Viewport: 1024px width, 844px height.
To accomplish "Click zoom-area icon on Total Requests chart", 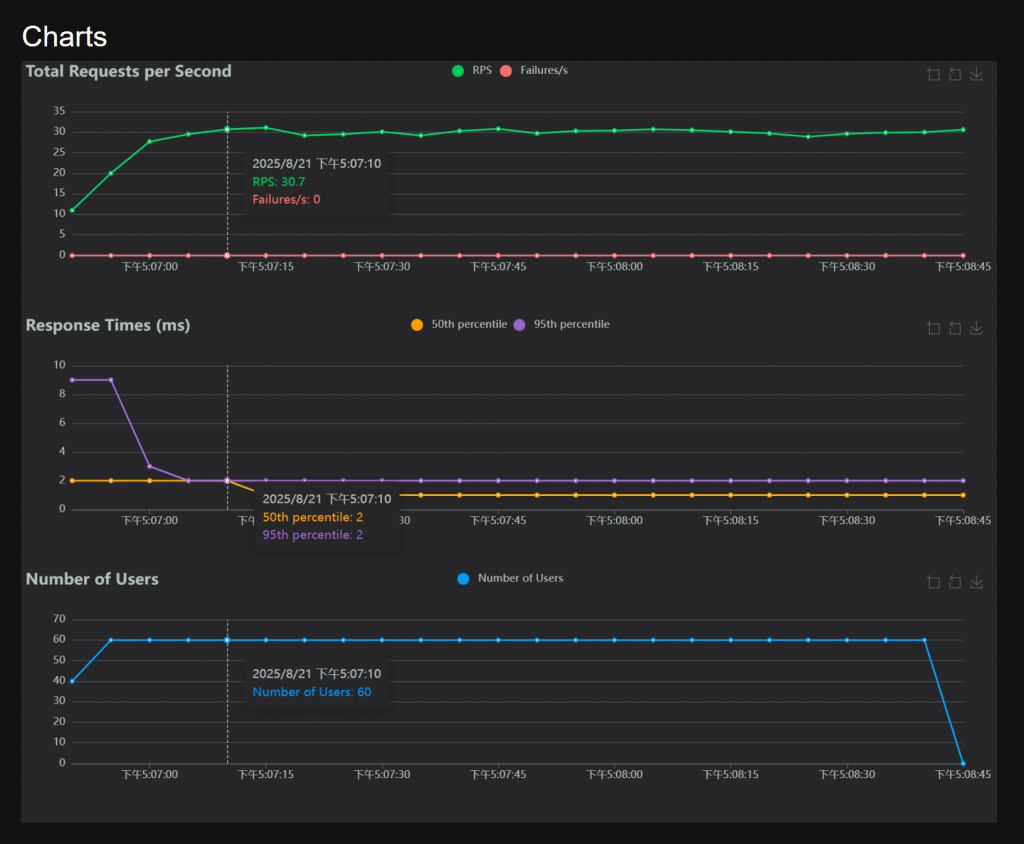I will [933, 75].
